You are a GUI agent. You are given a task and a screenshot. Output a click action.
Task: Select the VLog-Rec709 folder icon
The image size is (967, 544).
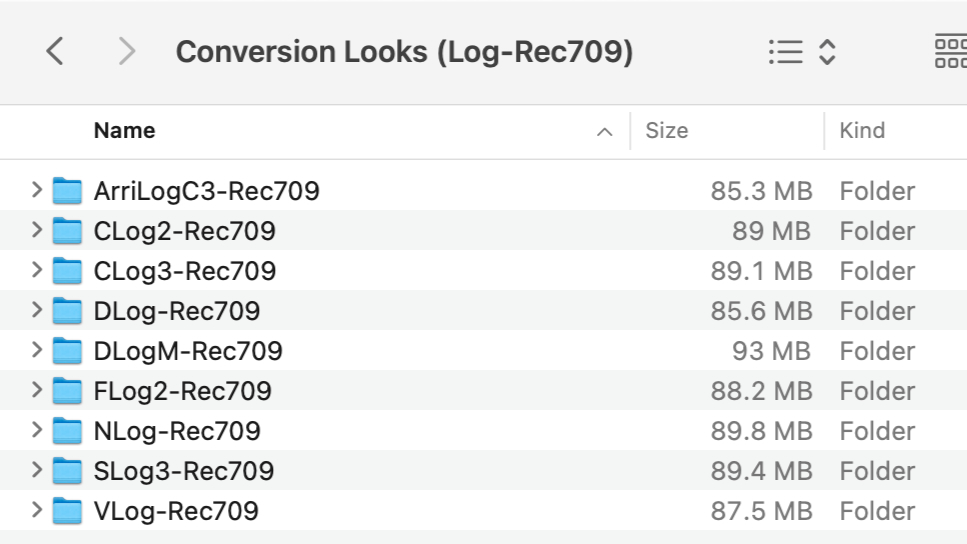[67, 511]
